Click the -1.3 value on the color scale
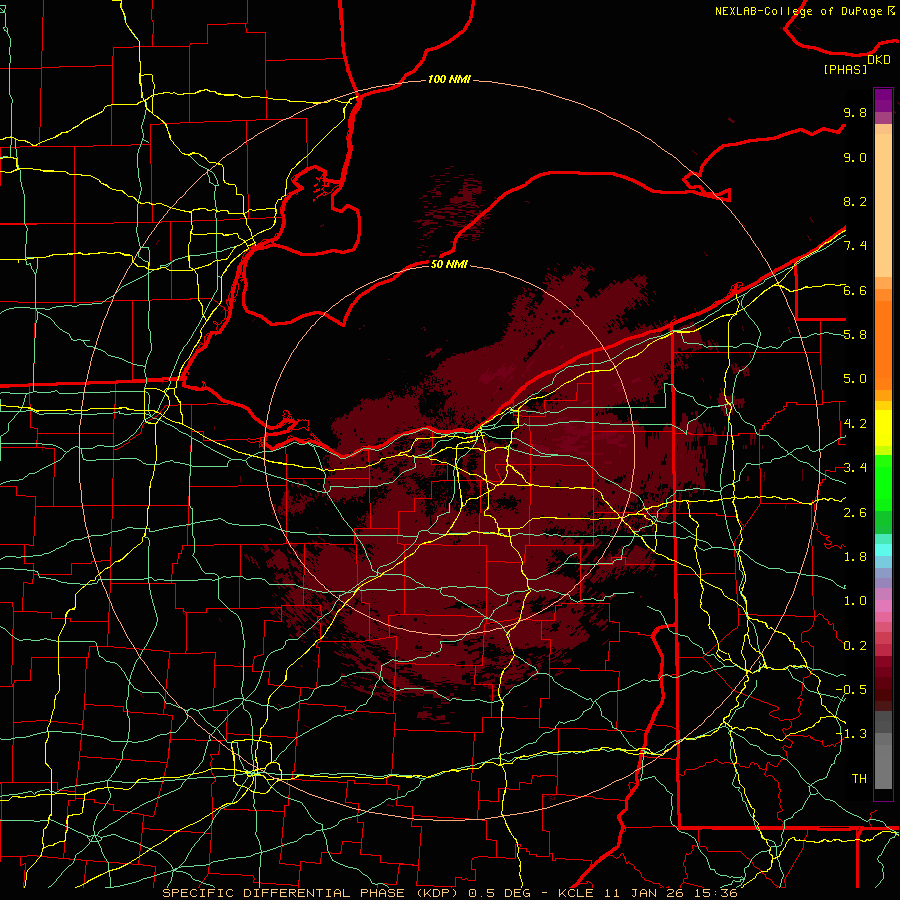 851,734
